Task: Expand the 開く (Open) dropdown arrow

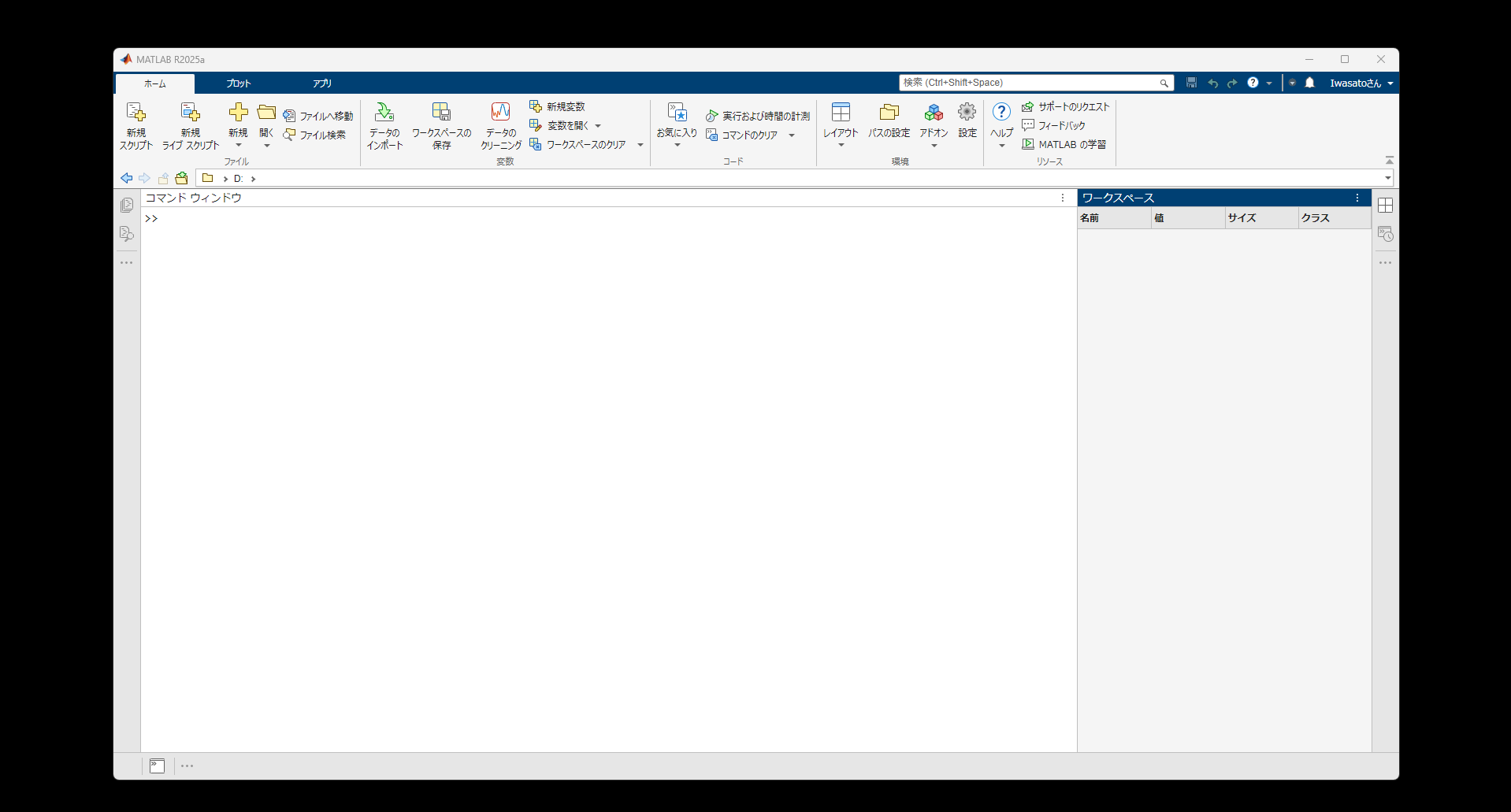Action: click(266, 145)
